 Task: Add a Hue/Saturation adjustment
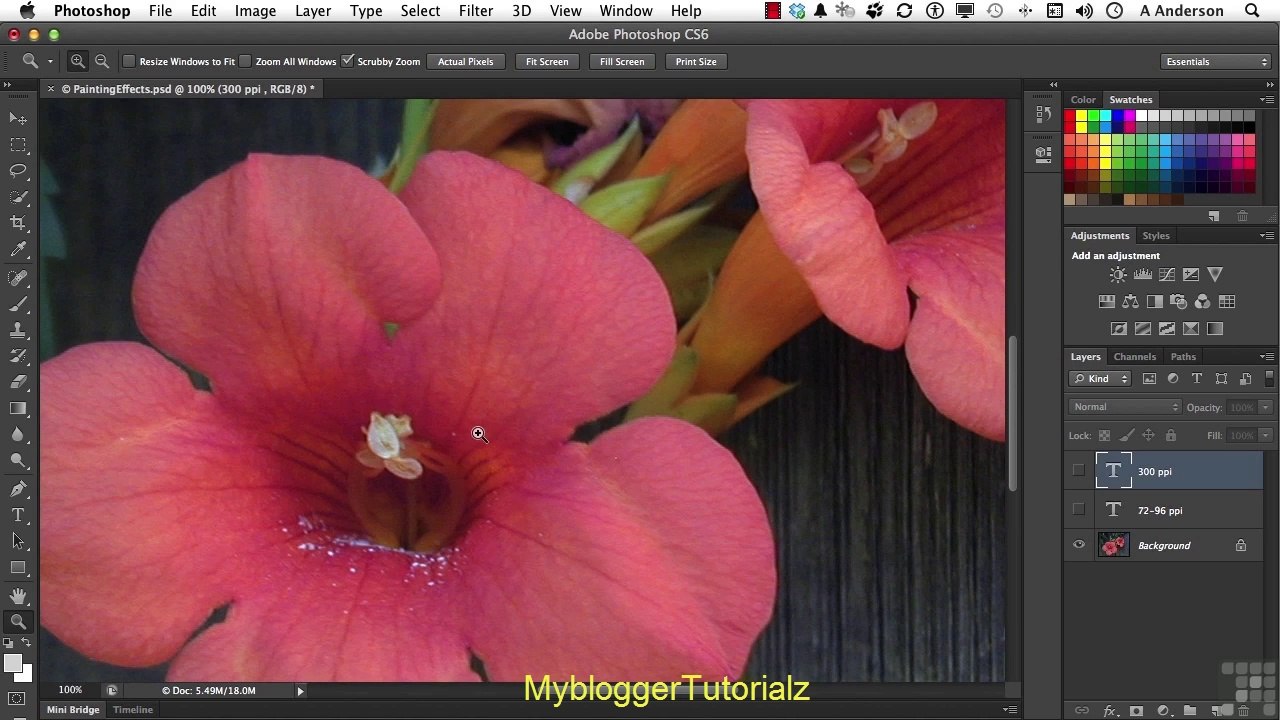(x=1107, y=302)
